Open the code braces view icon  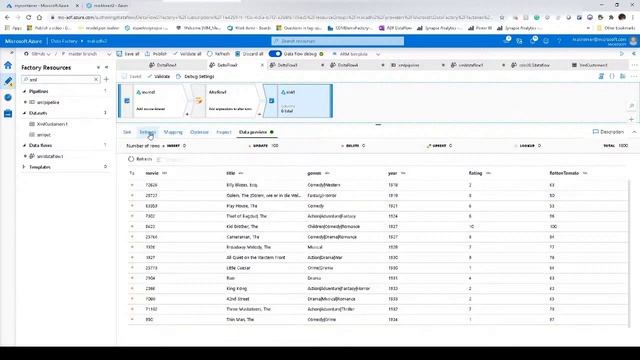click(x=612, y=76)
